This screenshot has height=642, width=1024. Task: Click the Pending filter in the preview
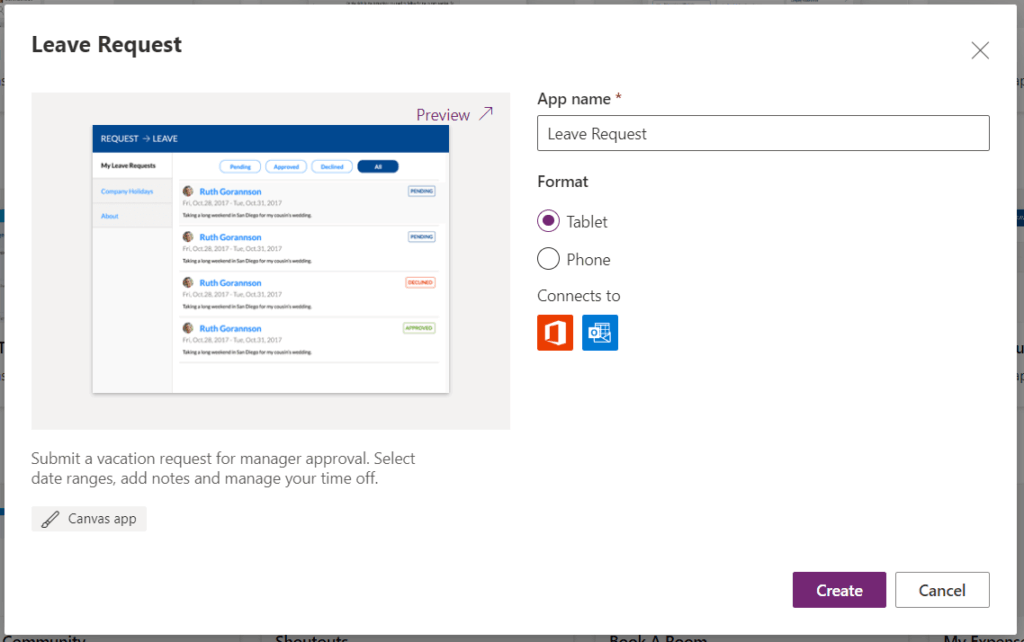tap(240, 167)
